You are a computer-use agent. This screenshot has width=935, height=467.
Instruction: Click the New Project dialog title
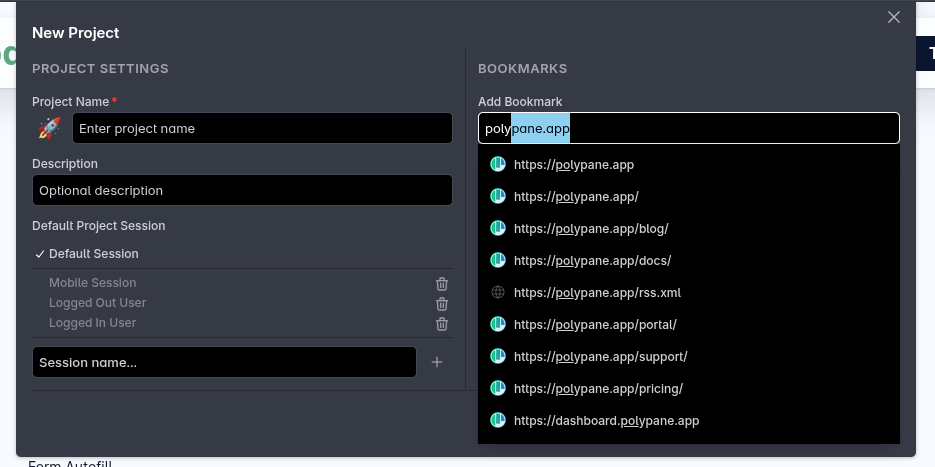coord(76,33)
